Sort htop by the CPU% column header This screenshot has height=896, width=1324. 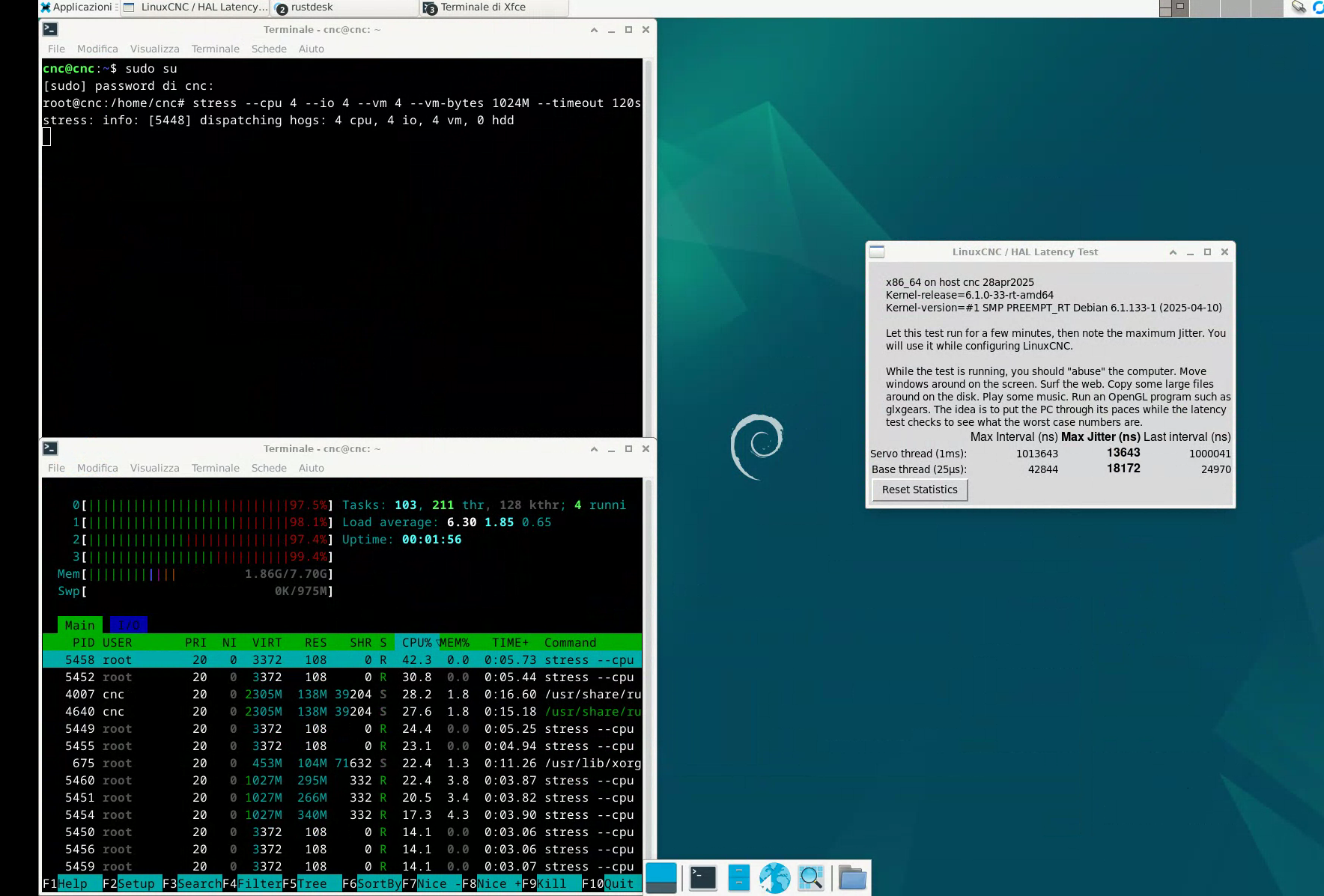click(416, 642)
